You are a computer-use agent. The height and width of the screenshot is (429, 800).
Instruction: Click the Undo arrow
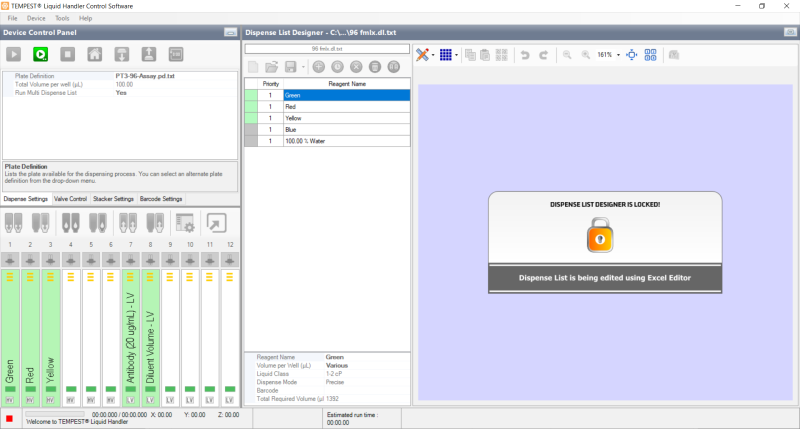(x=525, y=55)
